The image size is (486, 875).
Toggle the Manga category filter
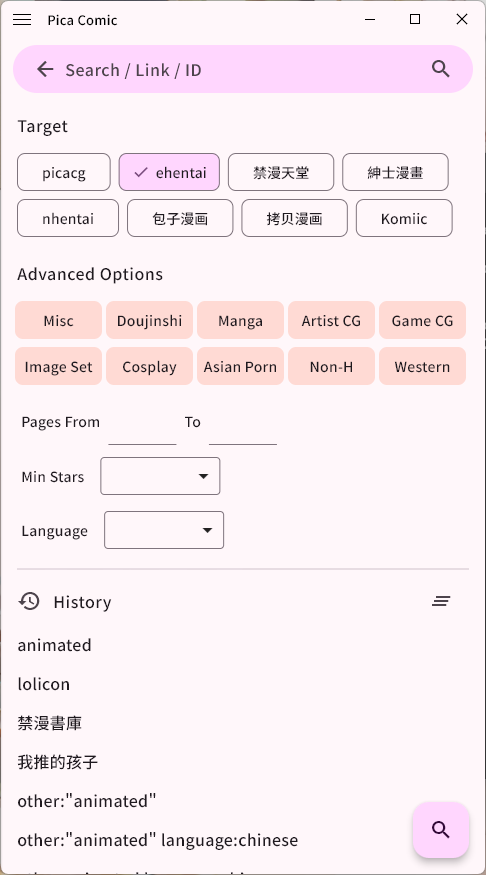(240, 320)
